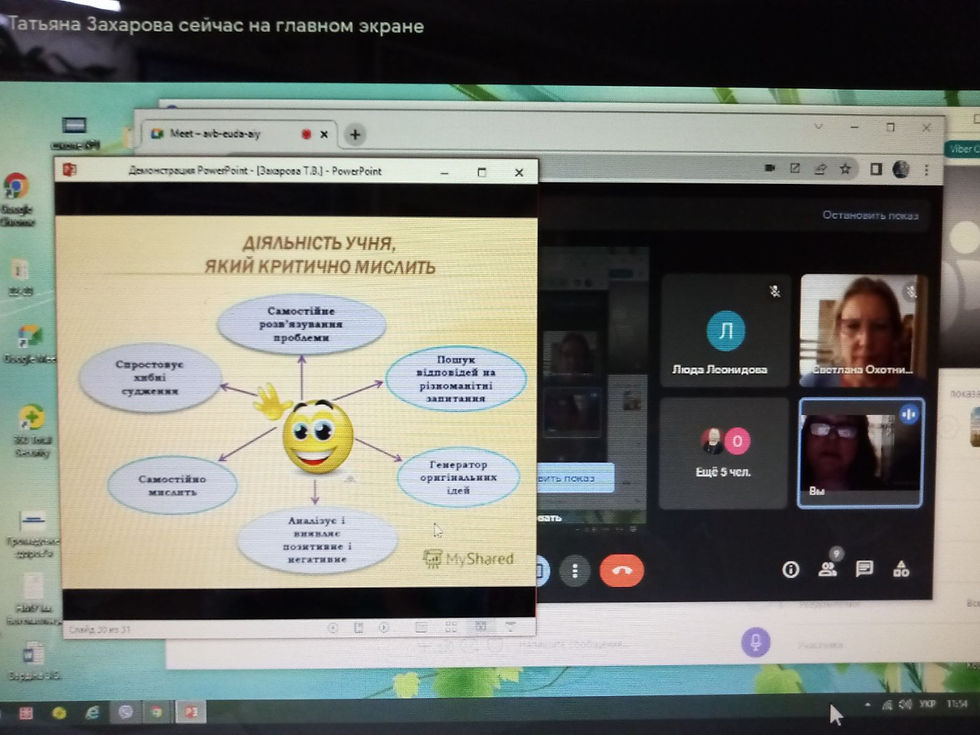Bookmark the page with the star icon
The image size is (980, 735).
tap(845, 170)
